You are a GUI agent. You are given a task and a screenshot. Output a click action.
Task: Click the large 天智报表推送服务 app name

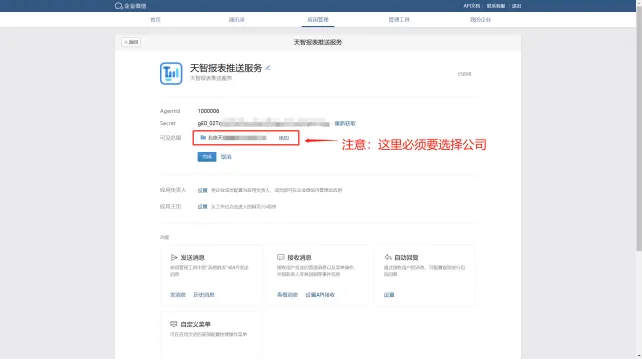[x=226, y=68]
